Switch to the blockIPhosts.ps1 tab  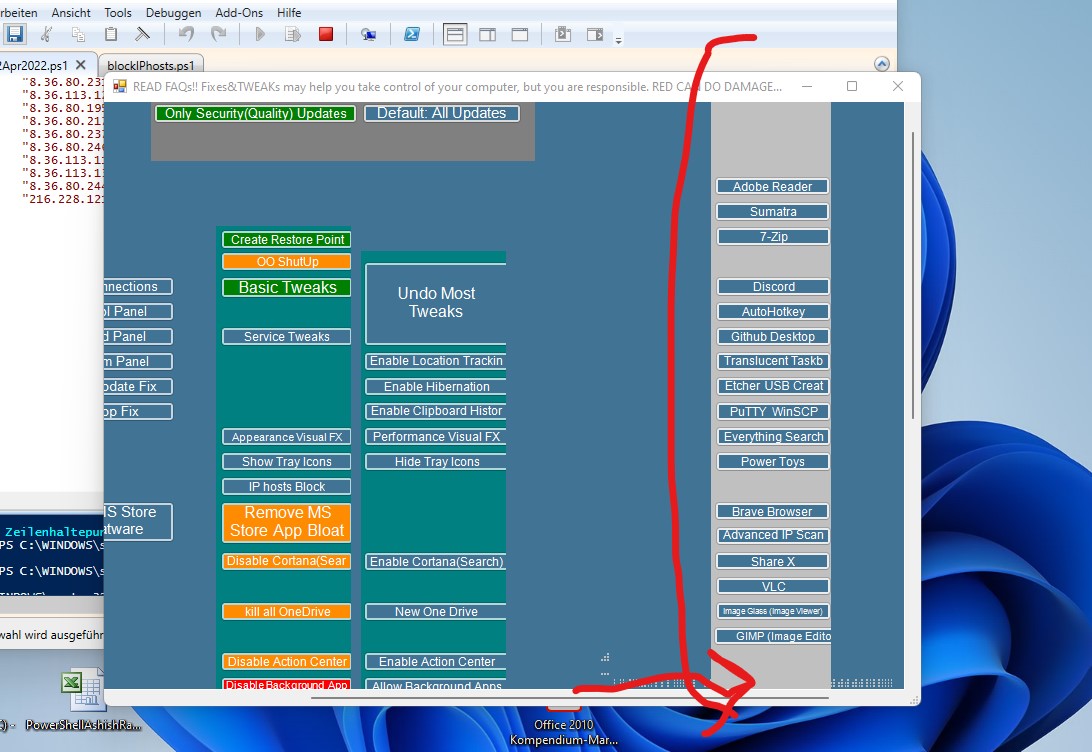pos(150,65)
